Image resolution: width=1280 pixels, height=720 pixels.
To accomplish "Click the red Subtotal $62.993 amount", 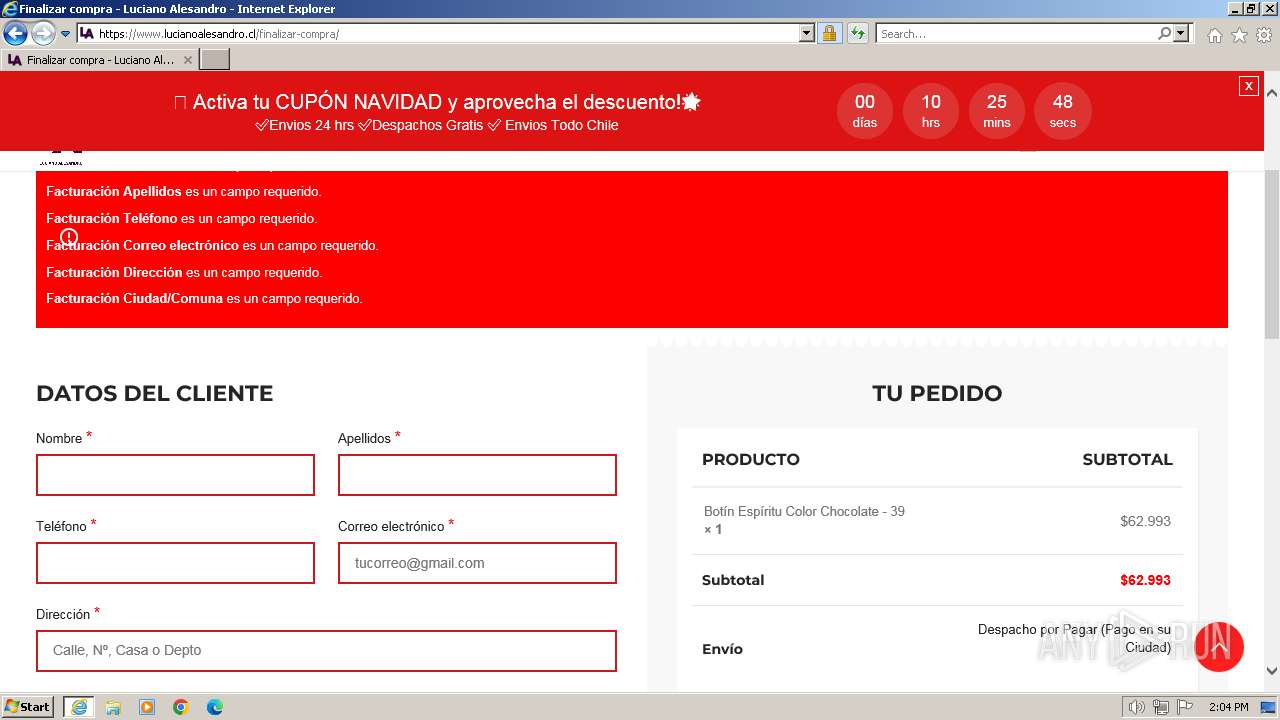I will click(1145, 580).
